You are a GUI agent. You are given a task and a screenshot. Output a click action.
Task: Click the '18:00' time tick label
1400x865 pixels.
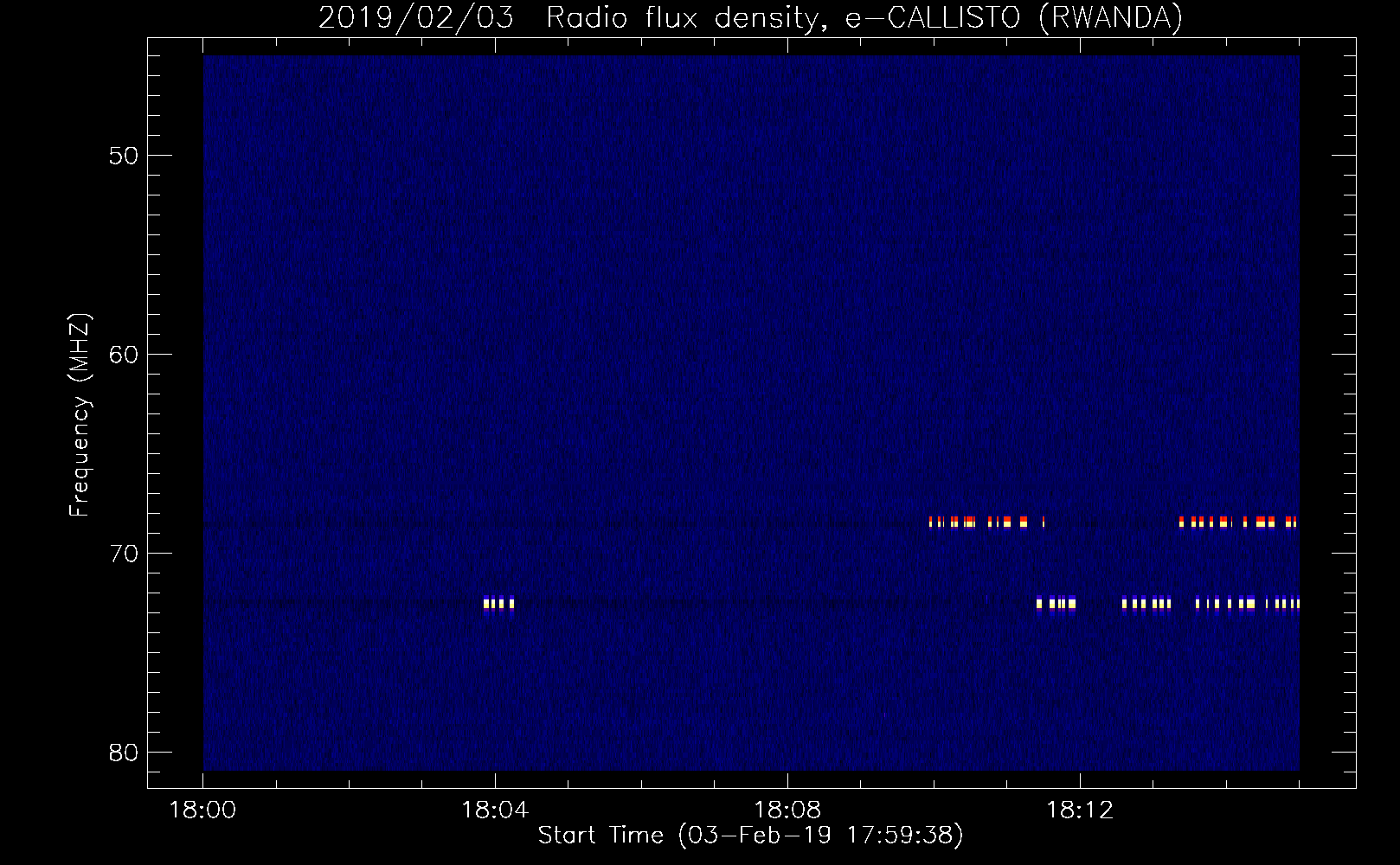203,811
